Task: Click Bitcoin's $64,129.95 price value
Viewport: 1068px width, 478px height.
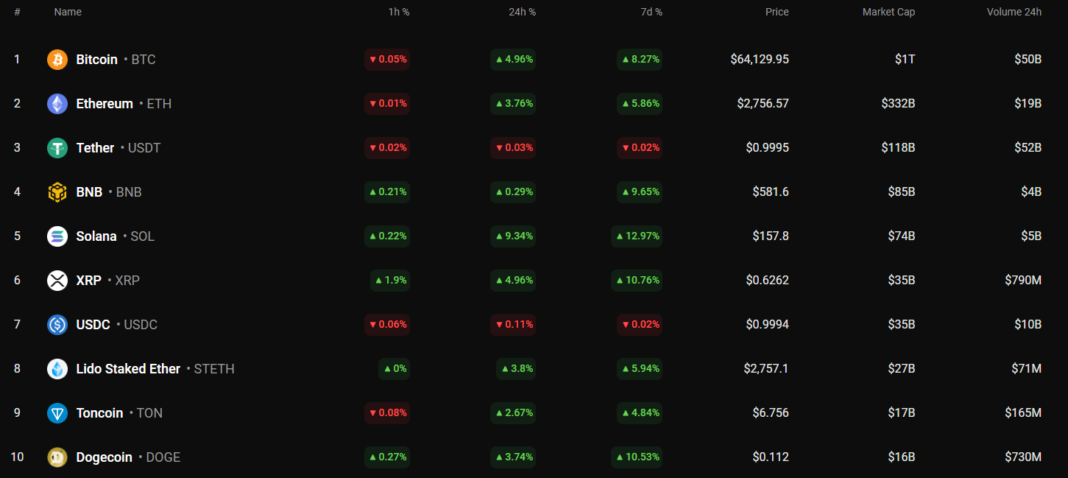Action: [759, 59]
